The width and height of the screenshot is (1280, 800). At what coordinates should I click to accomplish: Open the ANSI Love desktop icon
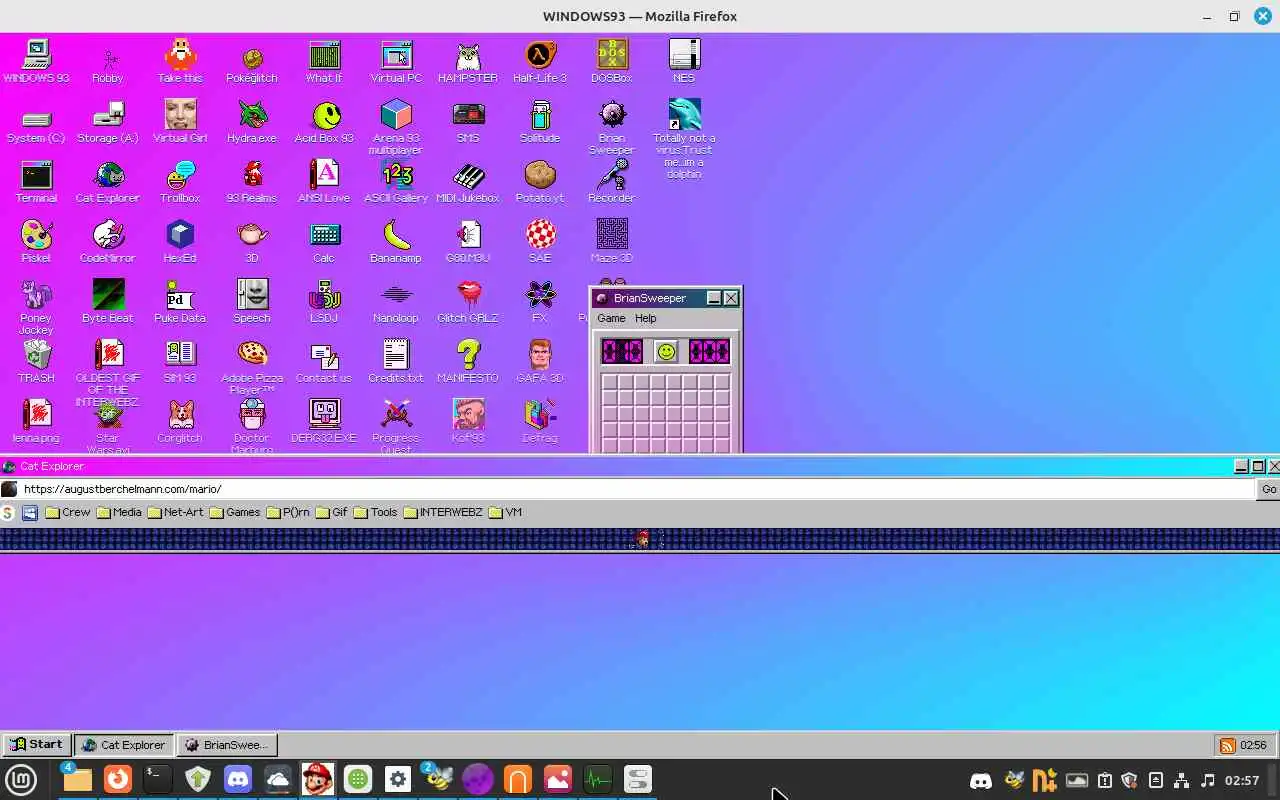pos(324,181)
